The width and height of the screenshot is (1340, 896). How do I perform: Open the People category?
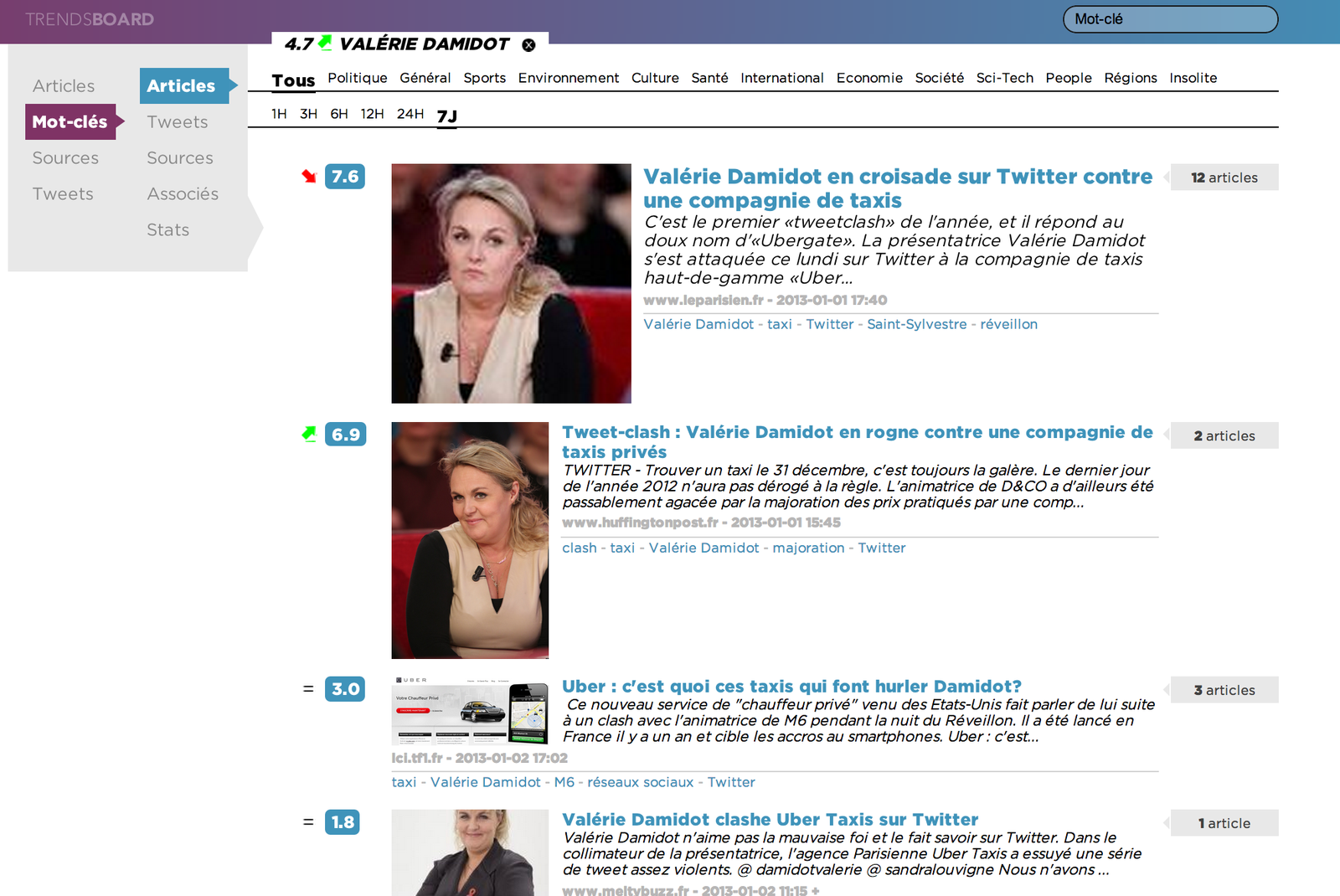click(1069, 78)
